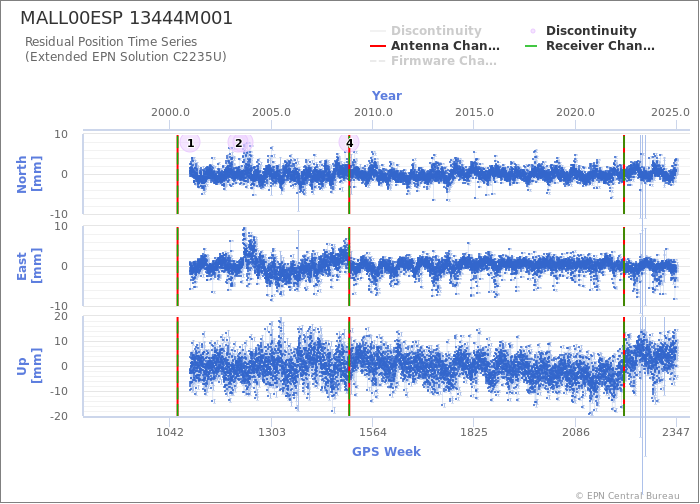
Task: Click the 2010.0 year tick label
Action: click(373, 112)
